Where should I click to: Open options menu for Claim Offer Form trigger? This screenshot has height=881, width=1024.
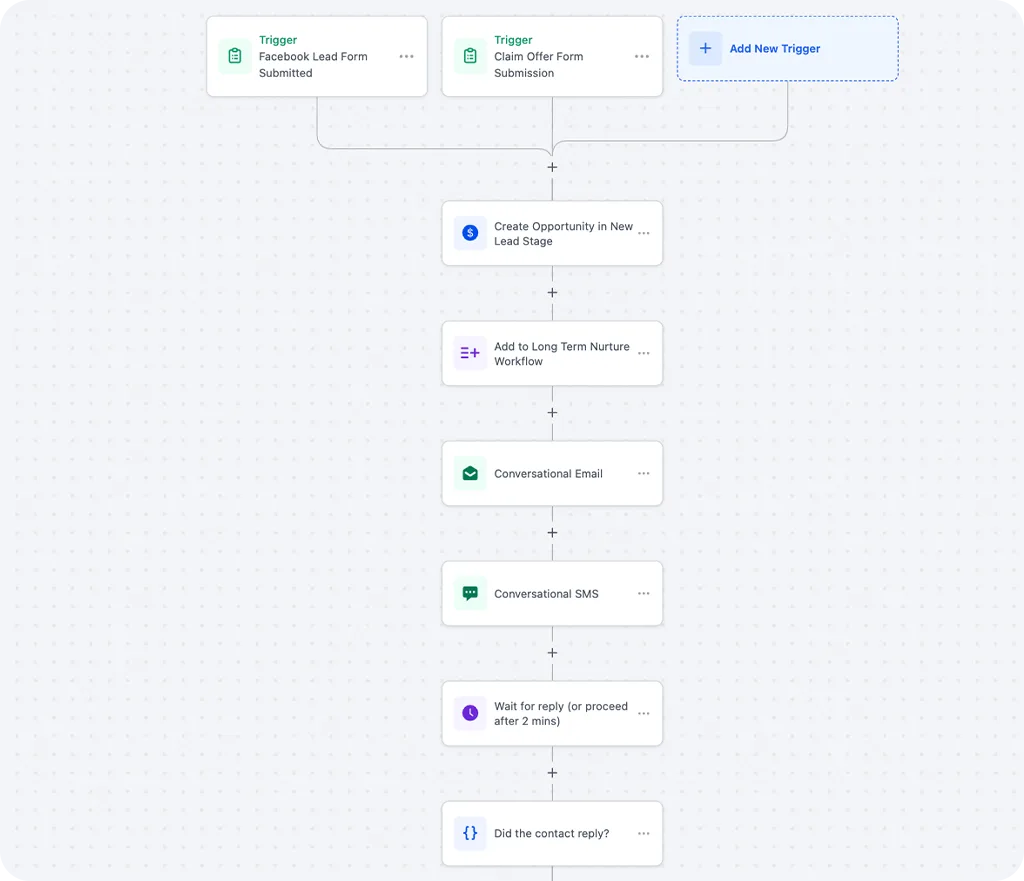click(x=642, y=56)
